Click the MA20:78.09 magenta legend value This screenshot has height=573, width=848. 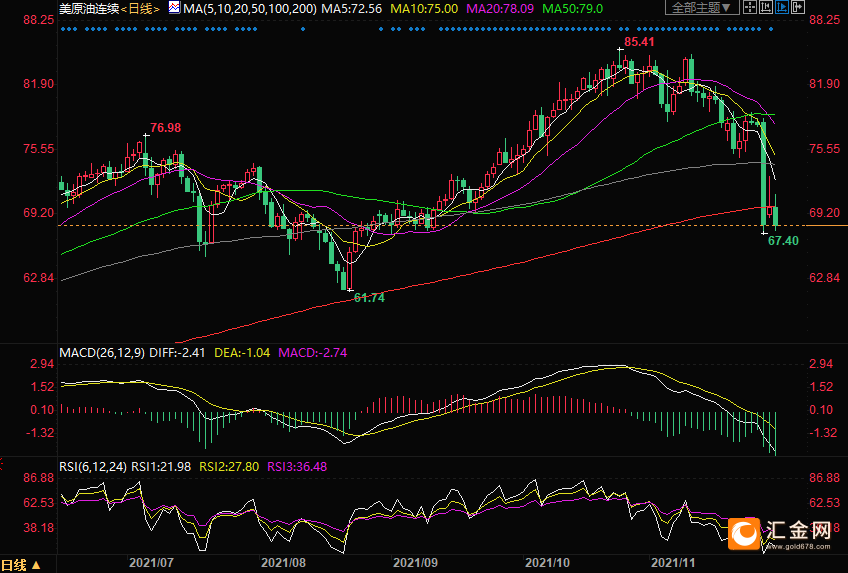[x=500, y=9]
